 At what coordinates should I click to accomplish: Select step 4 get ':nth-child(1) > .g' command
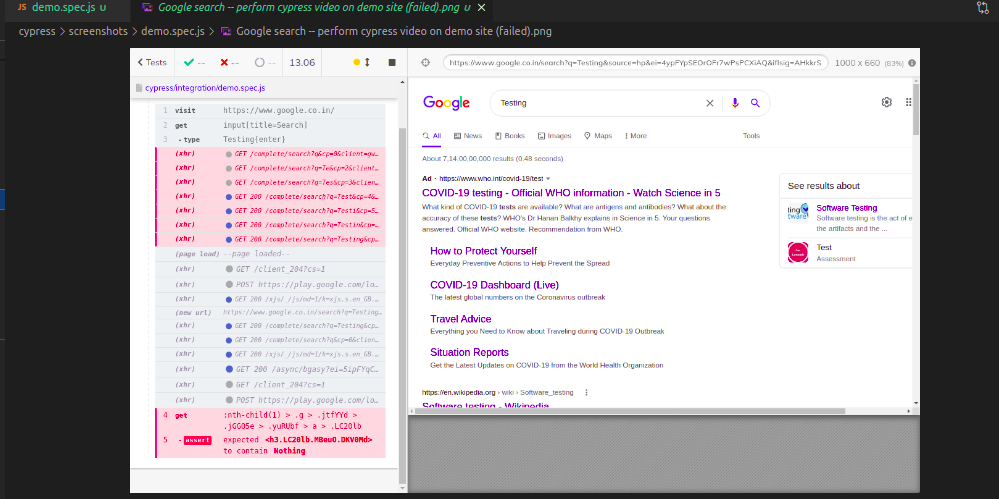click(x=270, y=421)
